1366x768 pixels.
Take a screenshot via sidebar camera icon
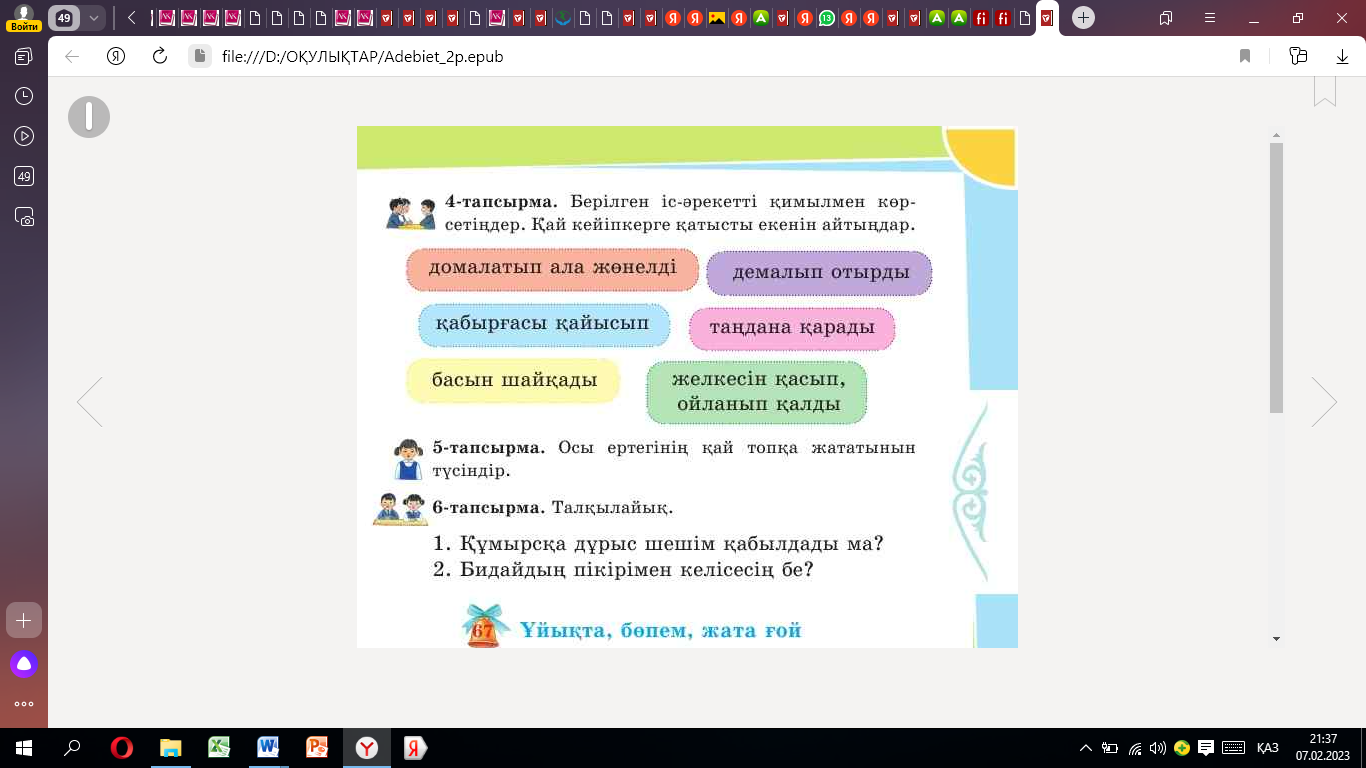click(24, 216)
